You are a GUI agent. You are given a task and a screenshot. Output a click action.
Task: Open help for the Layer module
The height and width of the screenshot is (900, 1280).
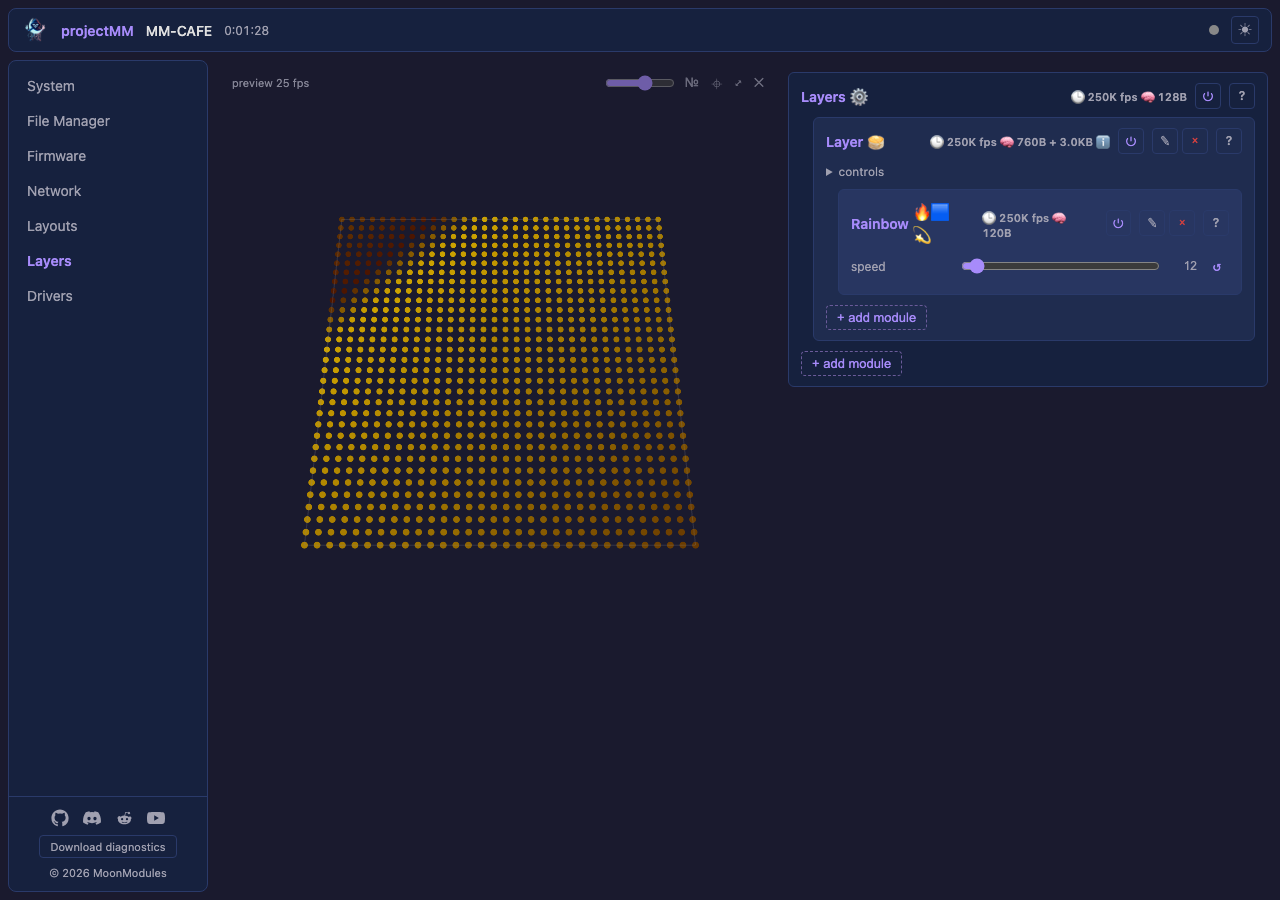click(1229, 142)
